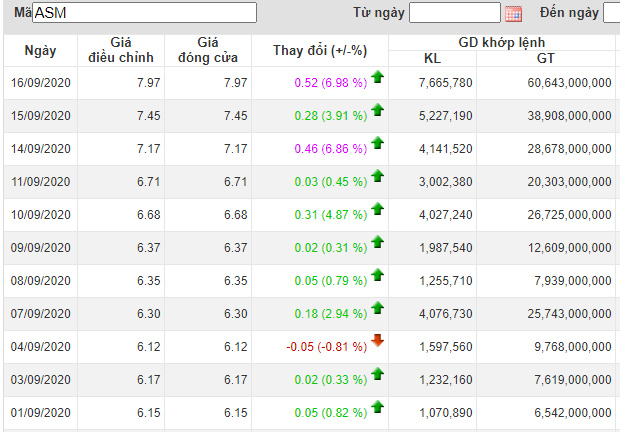Click the ASM stock code input field
The width and height of the screenshot is (620, 432).
(144, 13)
